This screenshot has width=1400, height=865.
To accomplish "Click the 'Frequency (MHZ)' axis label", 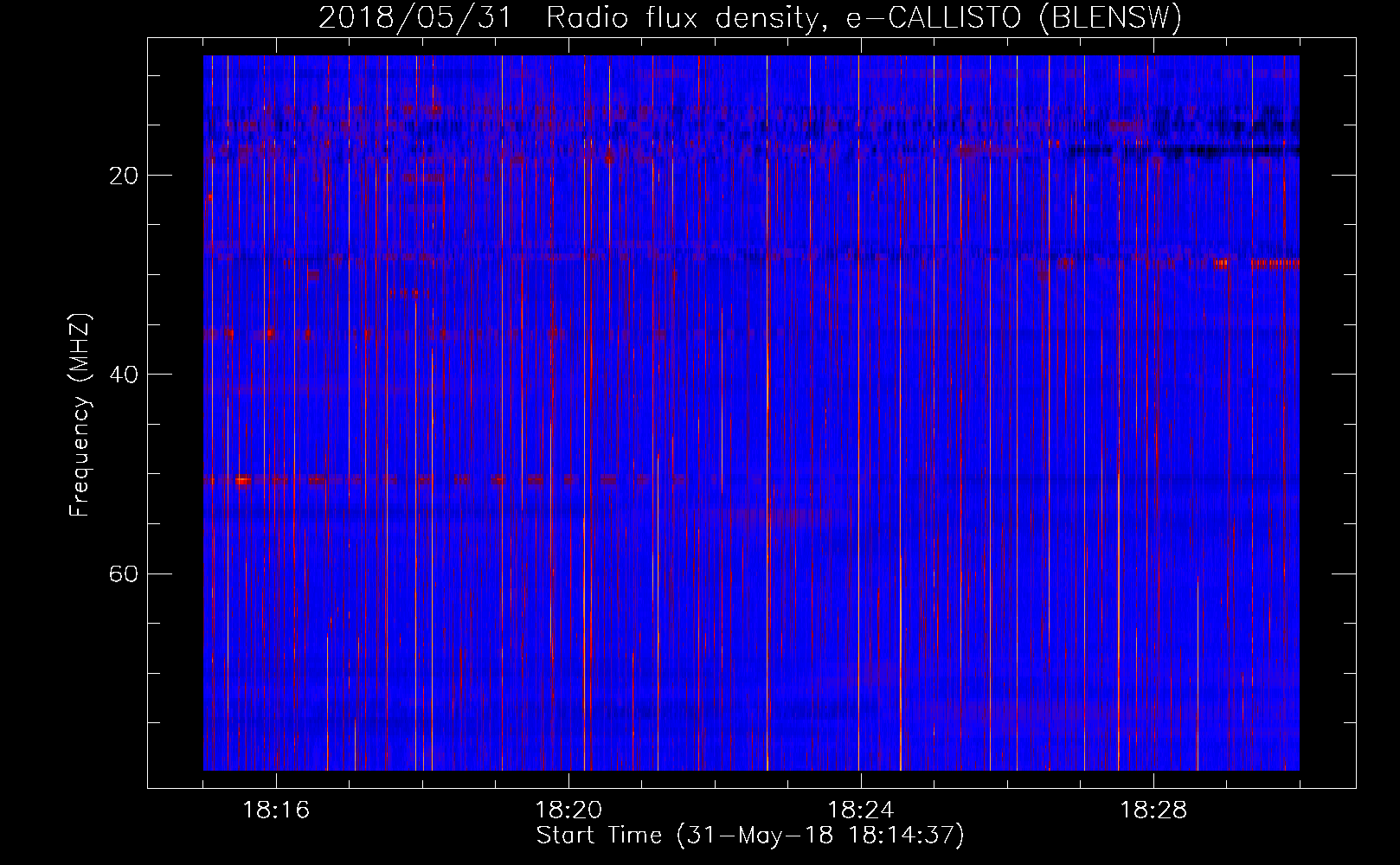I will 80,416.
